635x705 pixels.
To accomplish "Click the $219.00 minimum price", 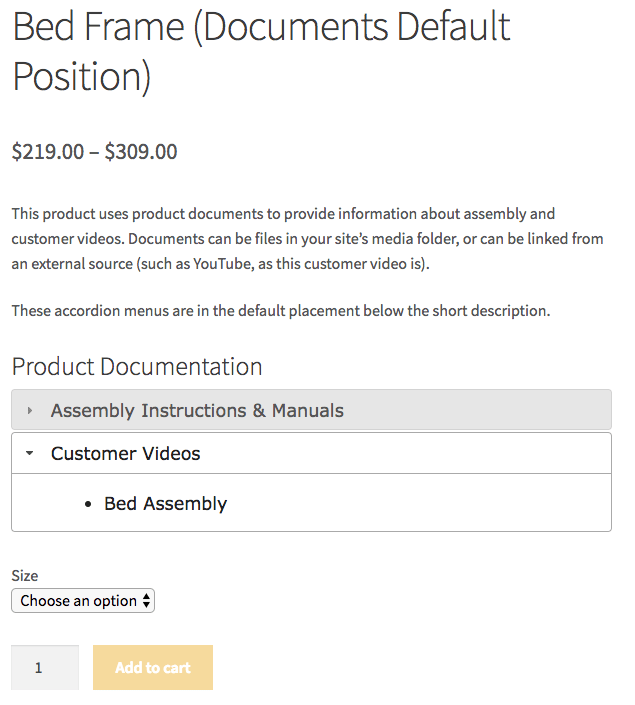I will 48,152.
